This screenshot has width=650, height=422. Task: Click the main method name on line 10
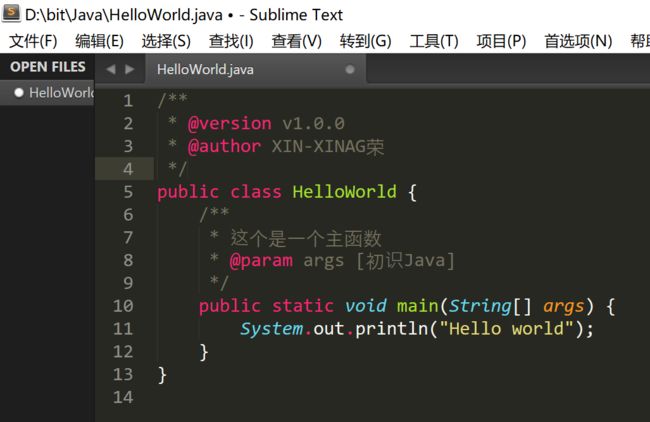pos(417,306)
